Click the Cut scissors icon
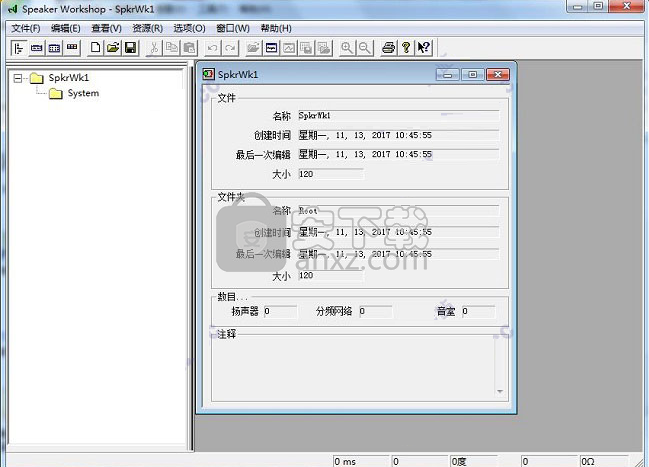 tap(154, 48)
